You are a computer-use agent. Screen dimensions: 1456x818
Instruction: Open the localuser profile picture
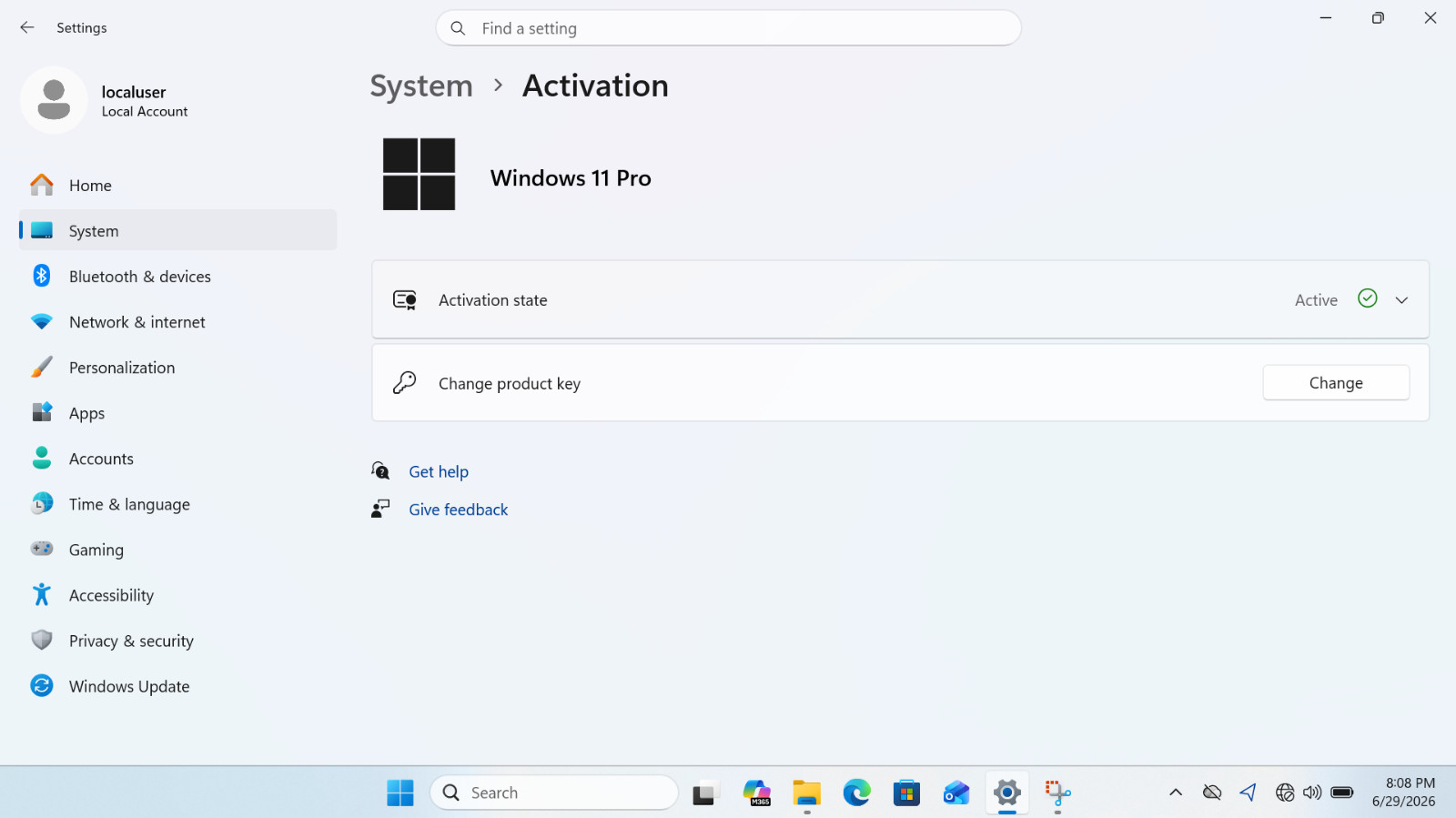[x=54, y=100]
